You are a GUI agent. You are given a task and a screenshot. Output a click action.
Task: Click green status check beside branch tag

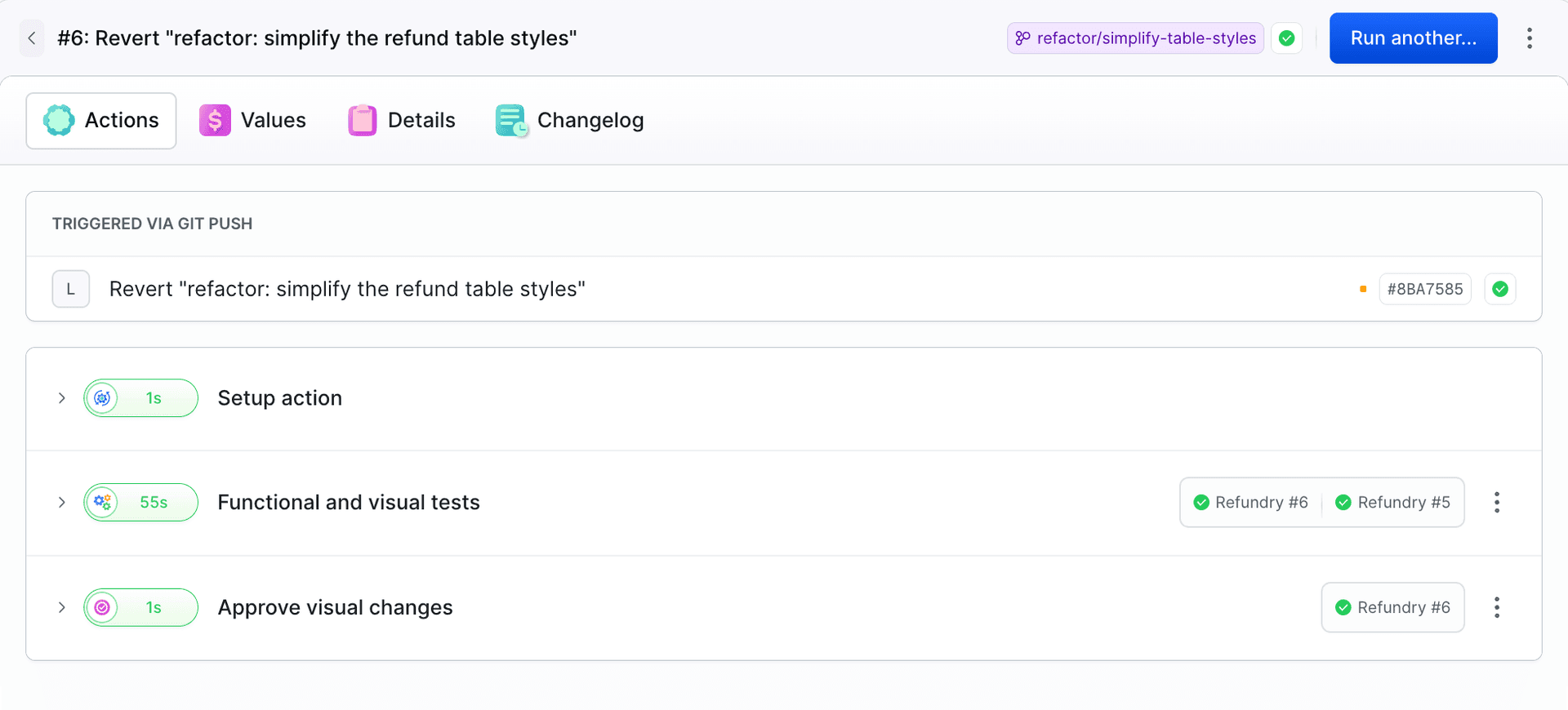pos(1287,38)
